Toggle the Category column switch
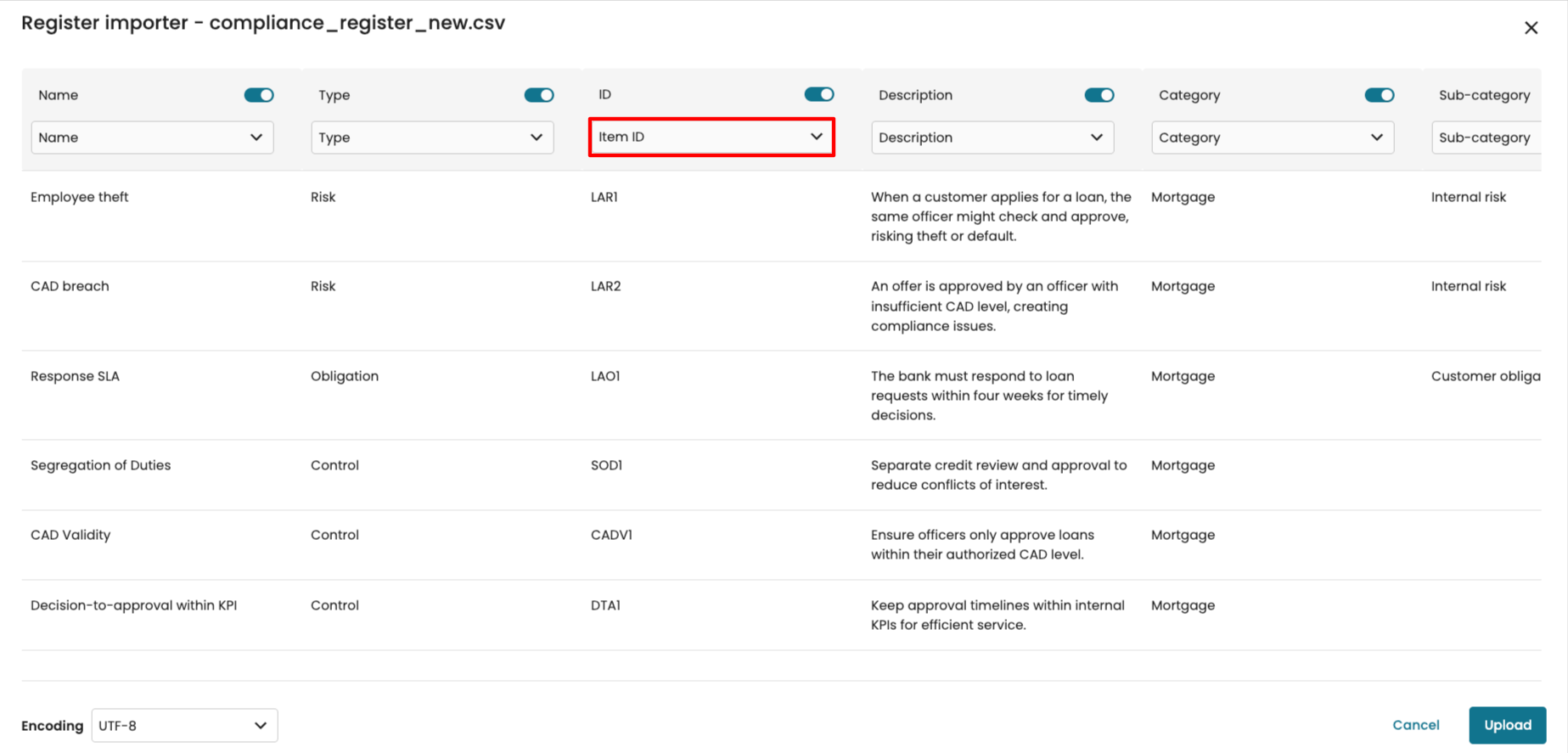1568x753 pixels. click(x=1379, y=95)
